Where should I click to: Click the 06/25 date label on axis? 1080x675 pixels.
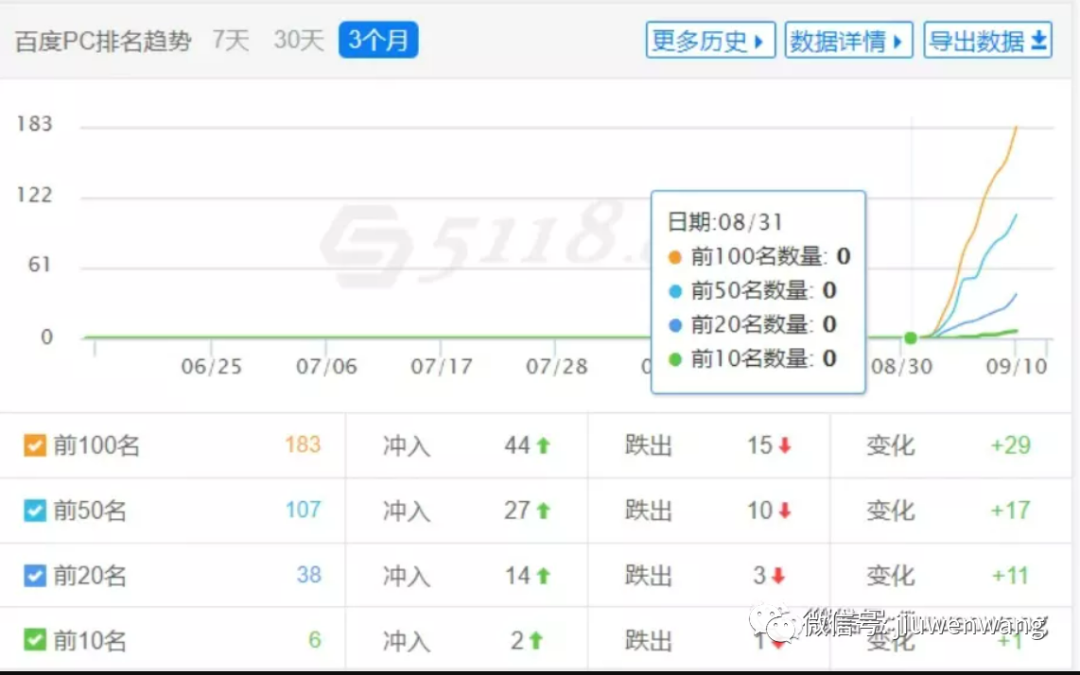point(211,366)
